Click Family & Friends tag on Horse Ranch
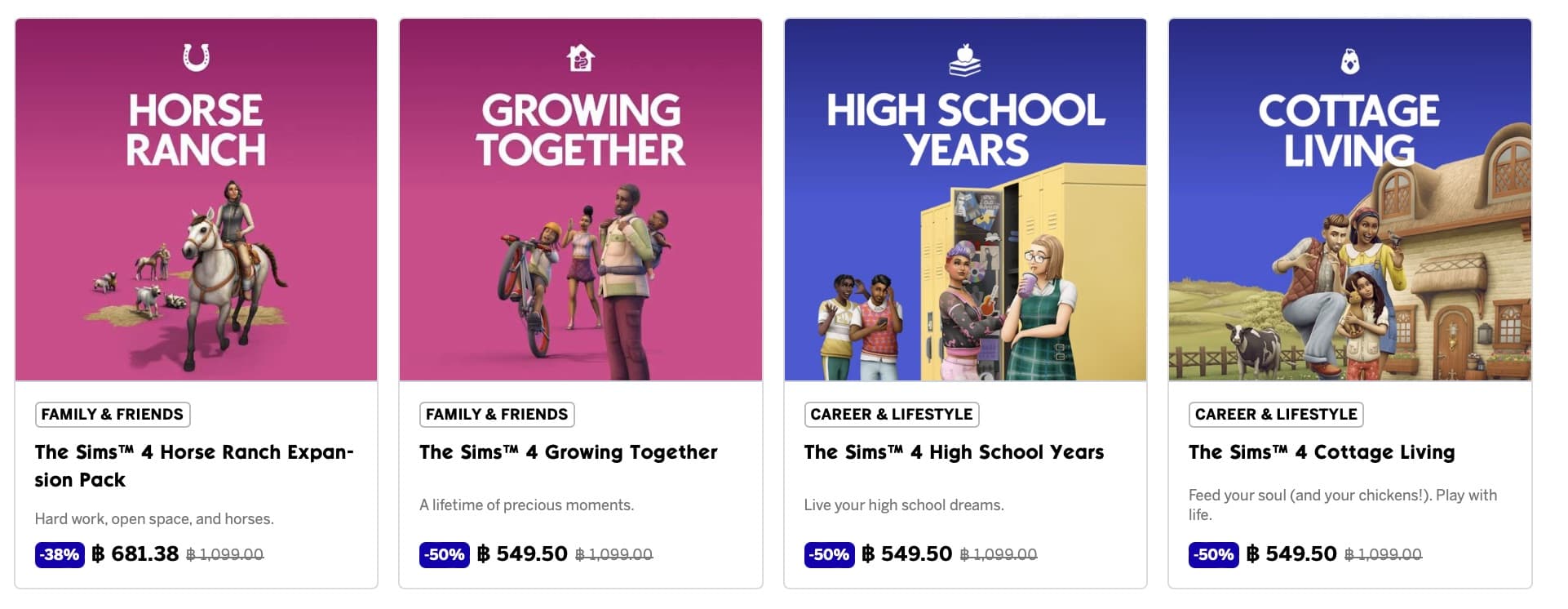The width and height of the screenshot is (1568, 609). tap(113, 415)
